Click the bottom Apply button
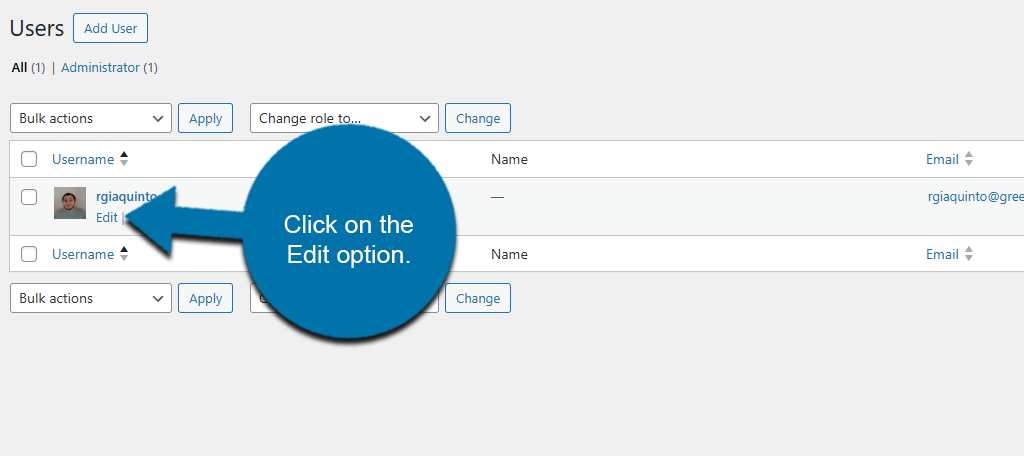1024x456 pixels. coord(205,298)
